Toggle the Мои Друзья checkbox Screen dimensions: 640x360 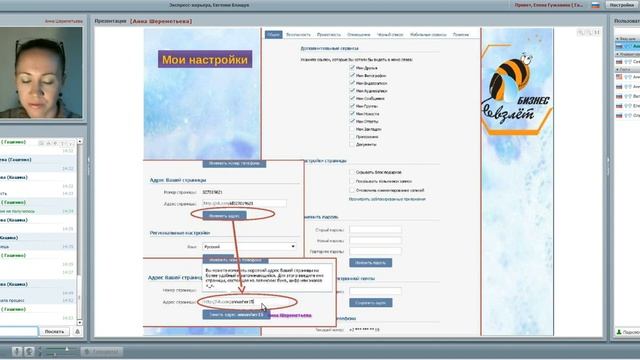[352, 68]
